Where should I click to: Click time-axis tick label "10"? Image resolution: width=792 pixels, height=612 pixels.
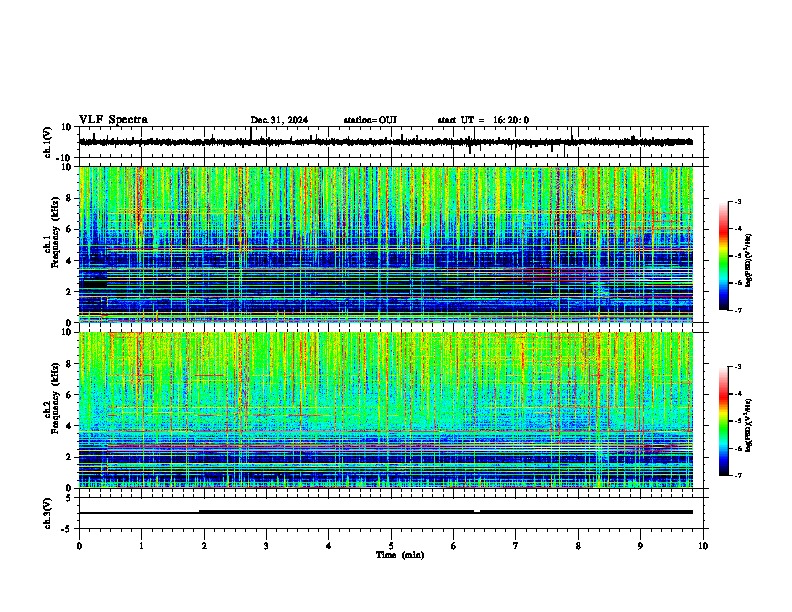pos(703,546)
